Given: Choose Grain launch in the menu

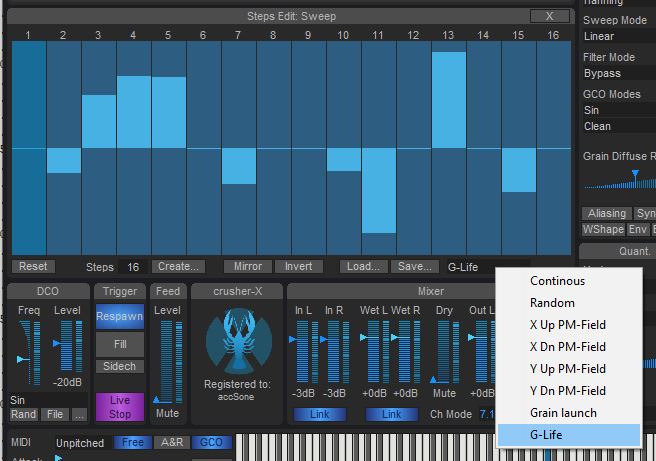Looking at the screenshot, I should pos(569,413).
